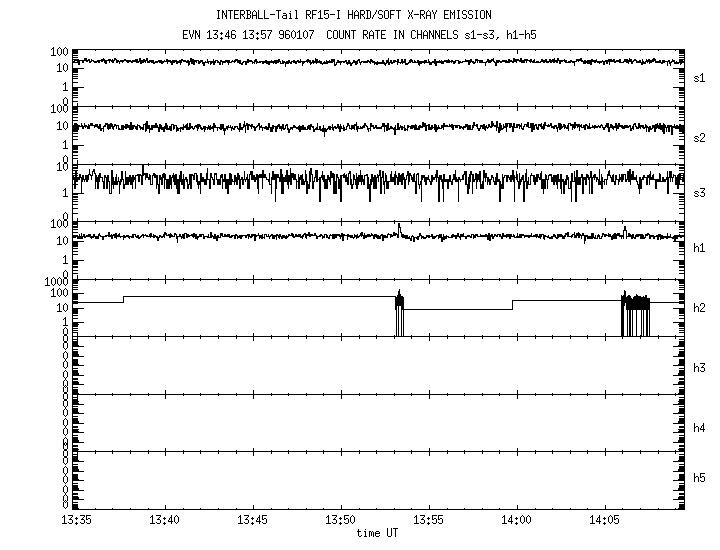
Task: Click the INTERBALL-Tail RF15-I plot title
Action: point(353,15)
